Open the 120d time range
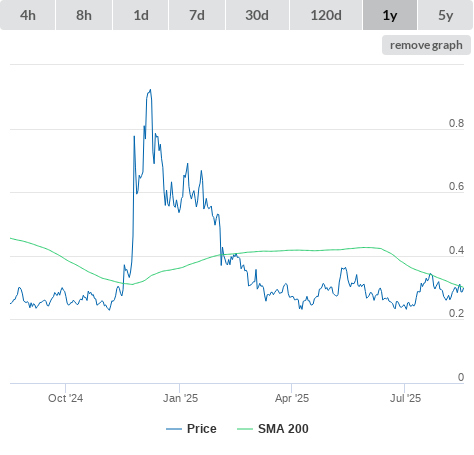Screen dimensions: 474x455 (326, 15)
